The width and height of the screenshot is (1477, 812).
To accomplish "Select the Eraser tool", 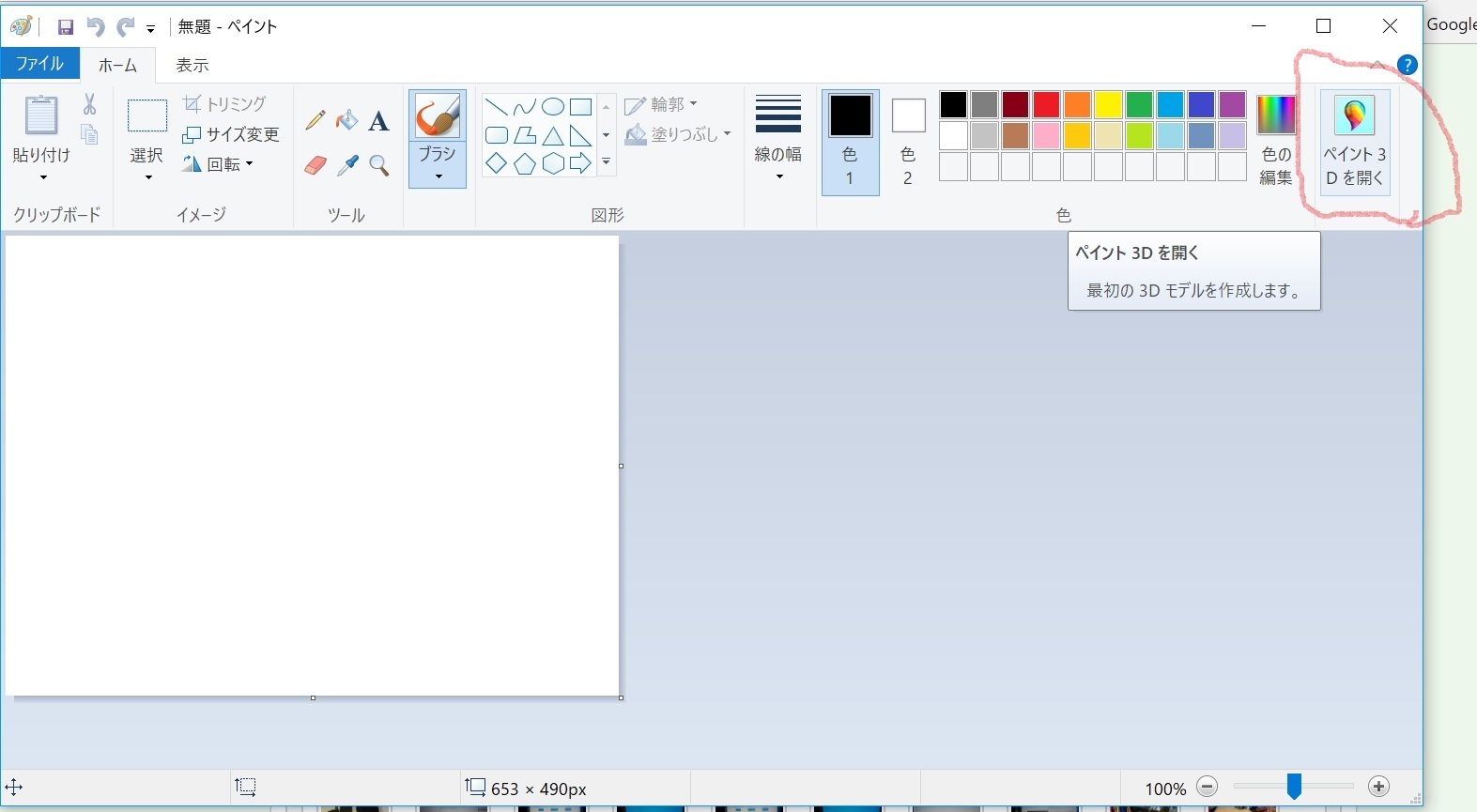I will (x=315, y=166).
